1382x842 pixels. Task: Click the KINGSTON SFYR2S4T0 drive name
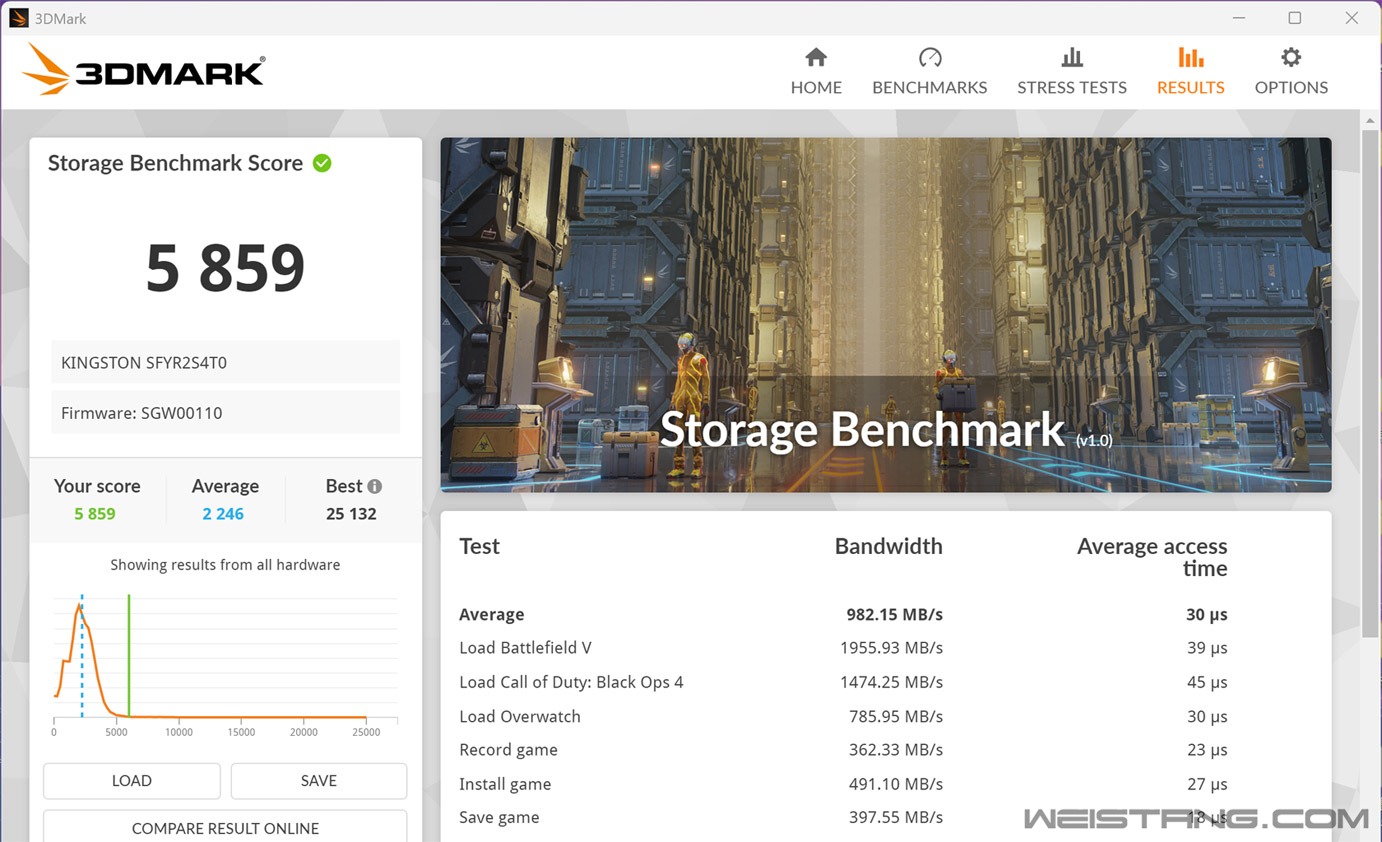click(226, 362)
